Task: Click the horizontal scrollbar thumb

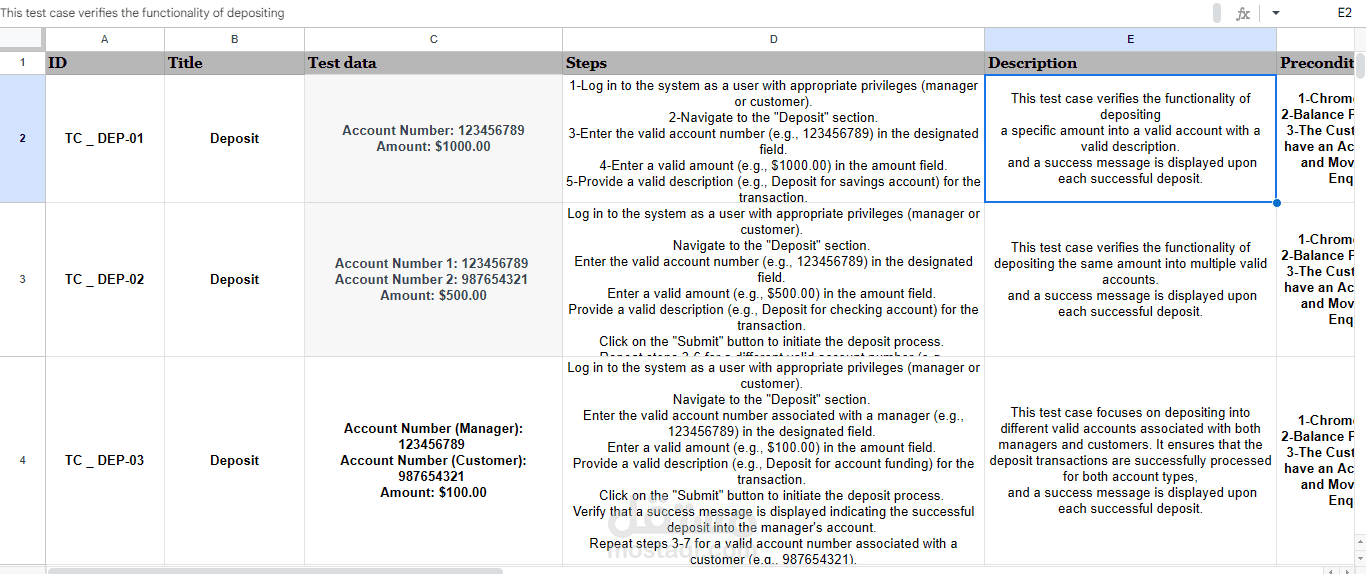Action: (x=275, y=570)
